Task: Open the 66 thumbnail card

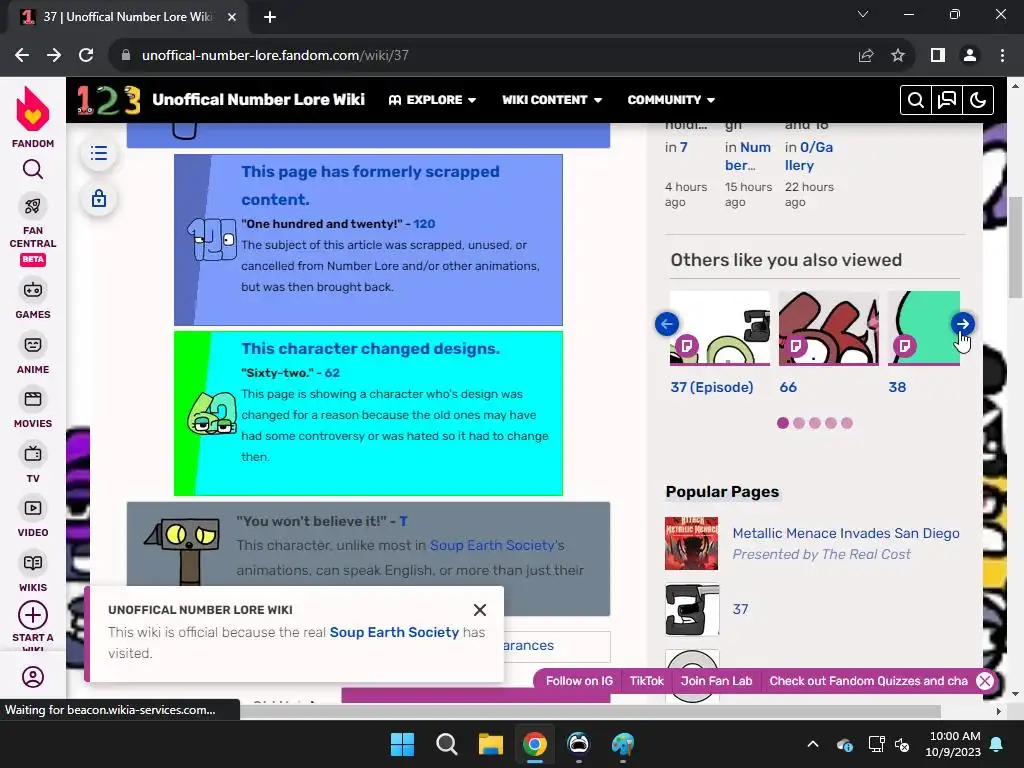Action: (829, 328)
